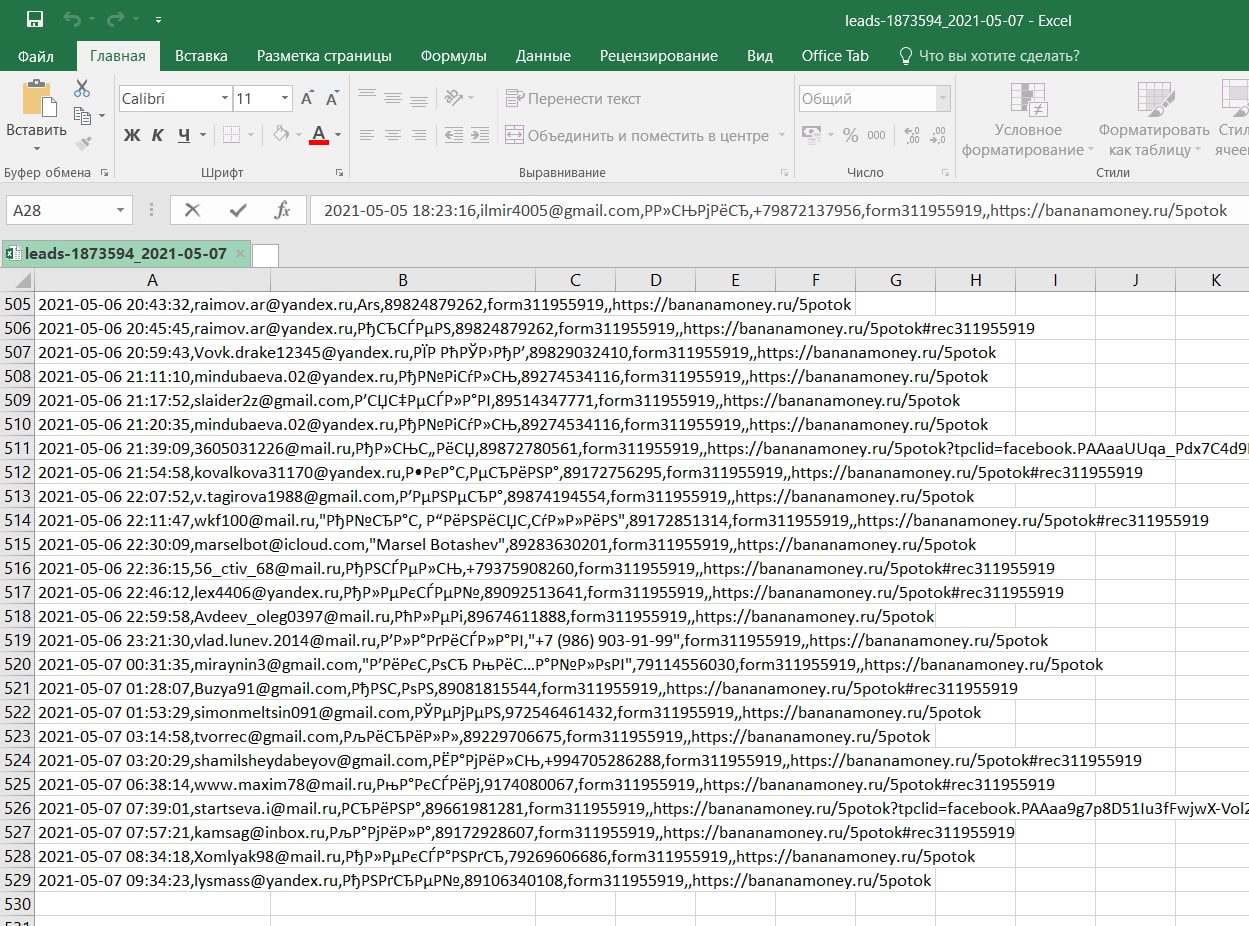Toggle bold Ж formatting
Screen dimensions: 1249x926
(x=132, y=135)
